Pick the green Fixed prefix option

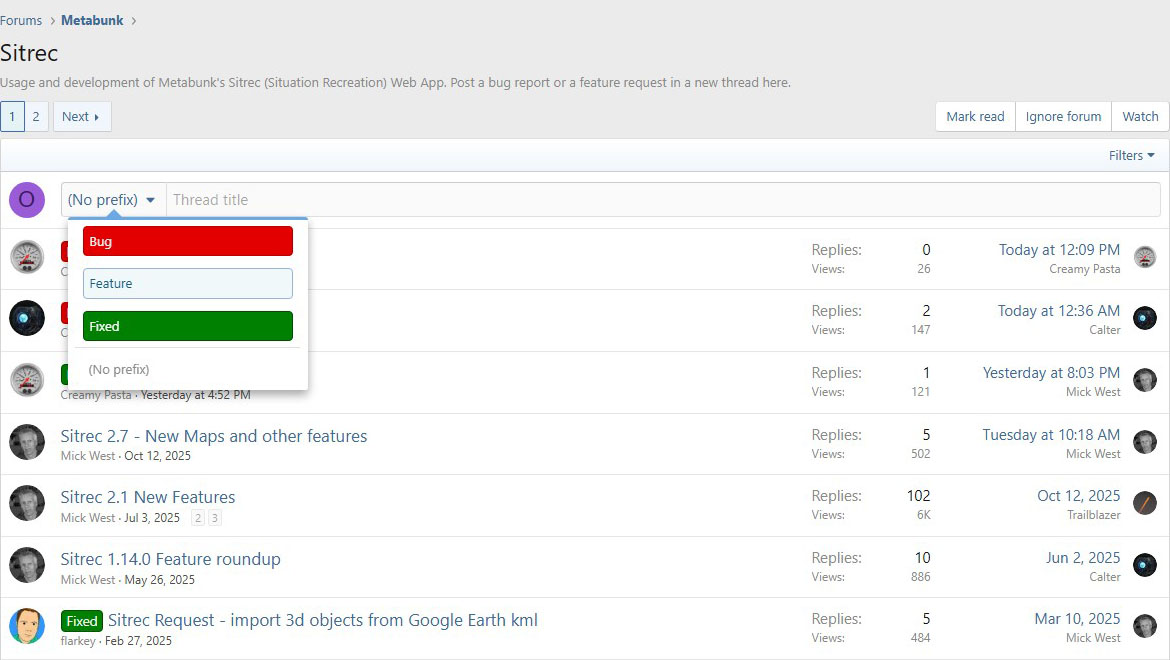(188, 327)
